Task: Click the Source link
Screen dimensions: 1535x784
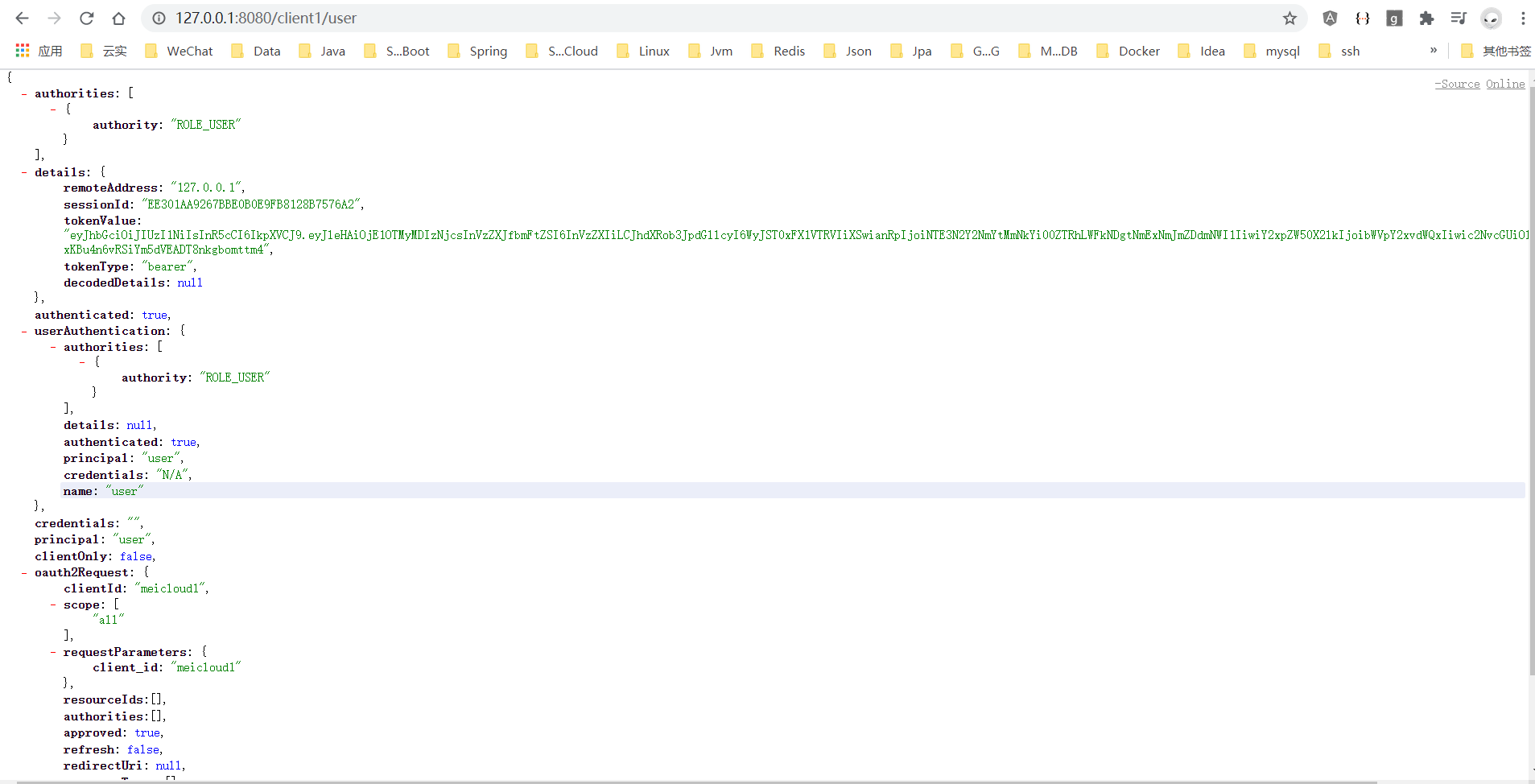Action: point(1457,84)
